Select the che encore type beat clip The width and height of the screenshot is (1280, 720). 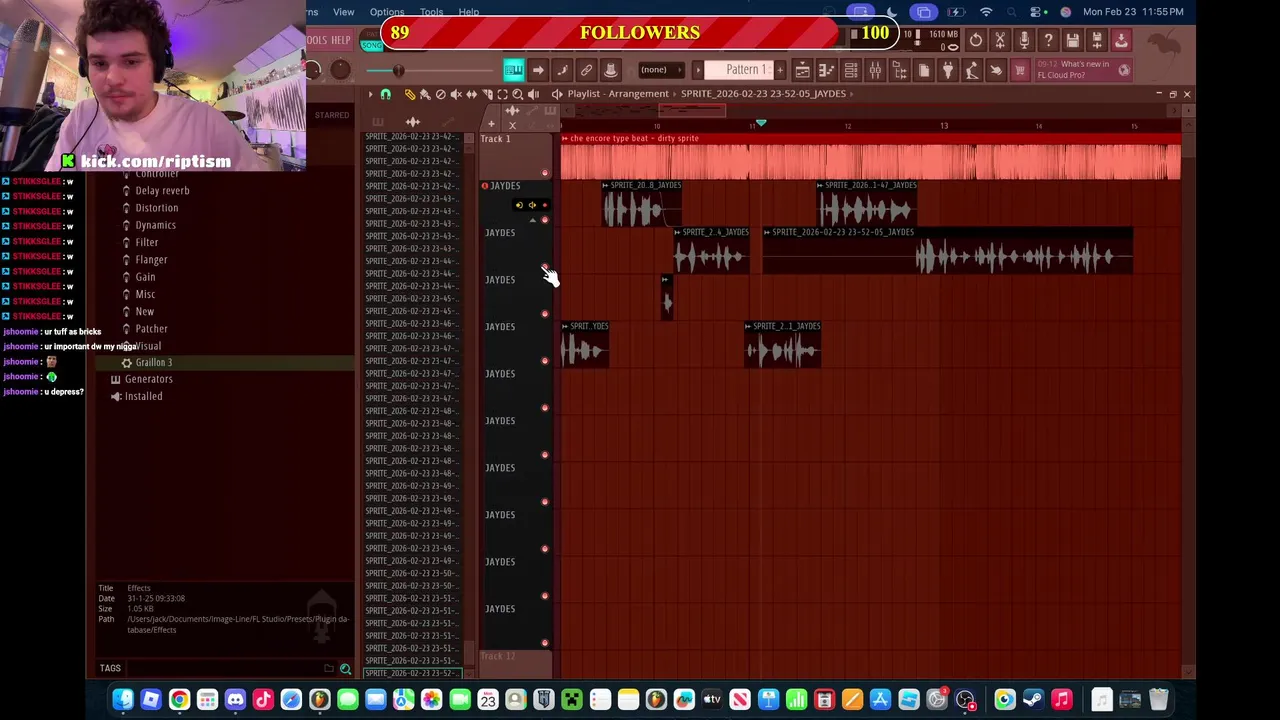[x=870, y=157]
